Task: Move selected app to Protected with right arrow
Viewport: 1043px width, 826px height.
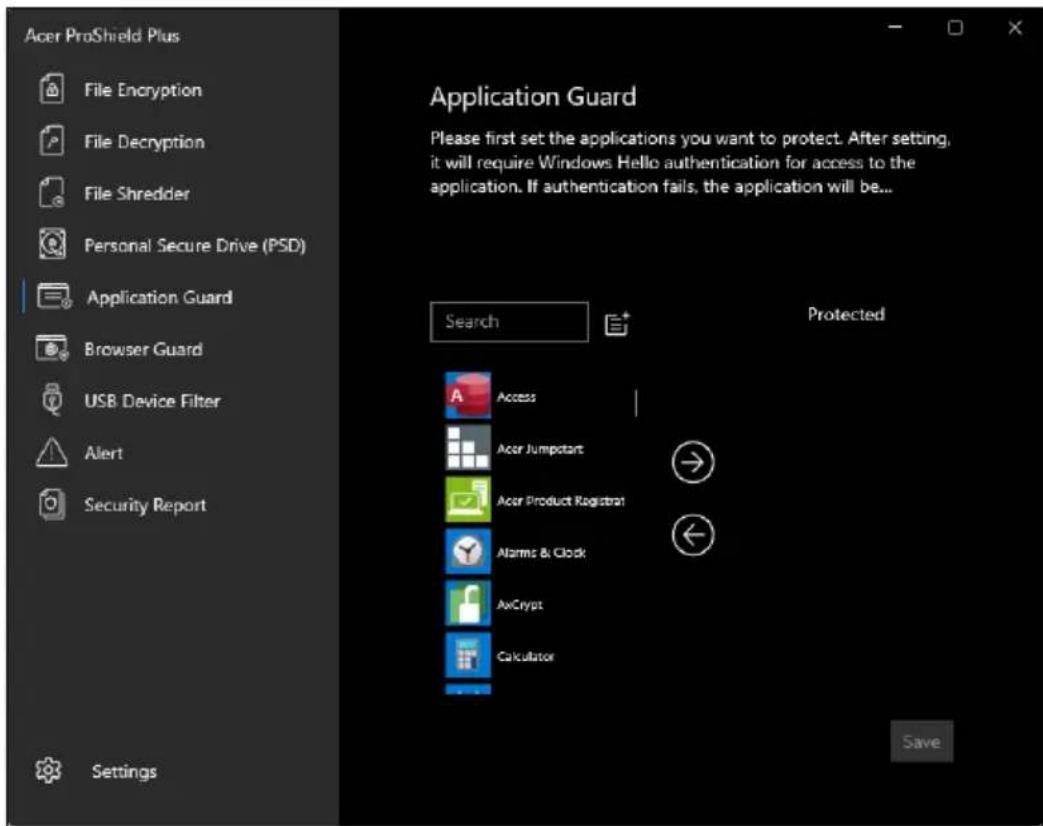Action: pyautogui.click(x=693, y=462)
